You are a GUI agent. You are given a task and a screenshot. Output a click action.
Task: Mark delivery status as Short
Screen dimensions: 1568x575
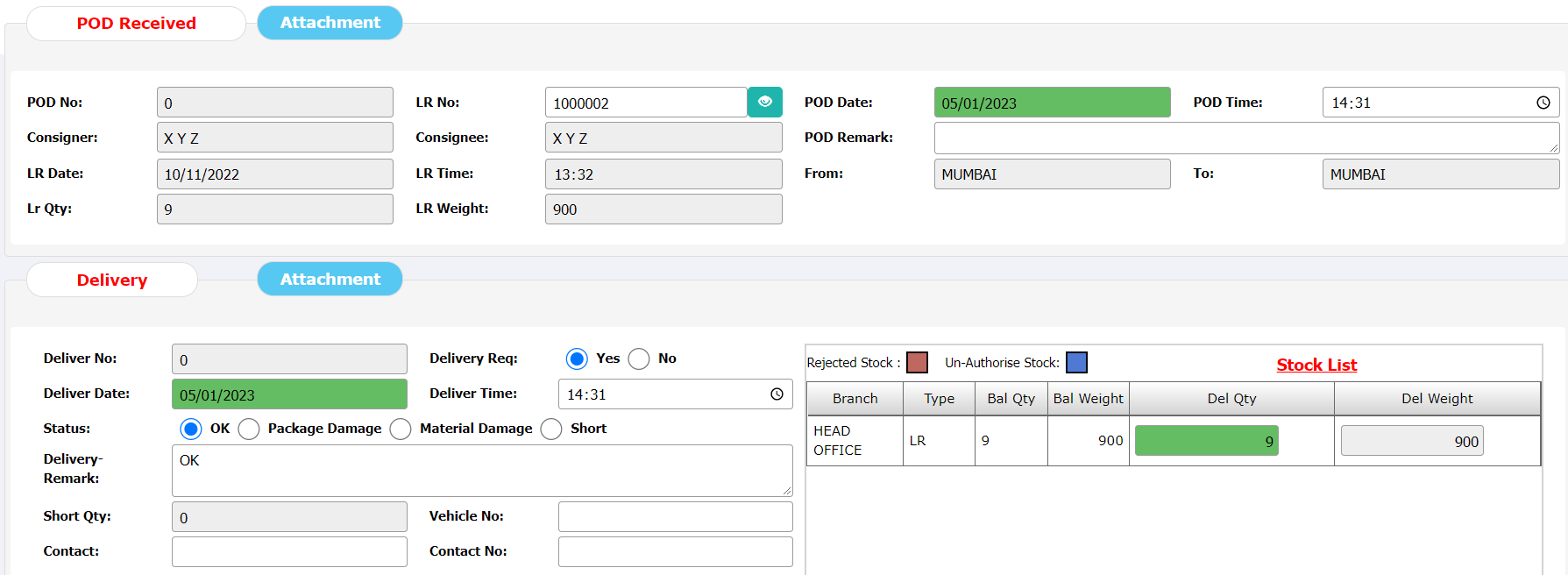pyautogui.click(x=551, y=429)
